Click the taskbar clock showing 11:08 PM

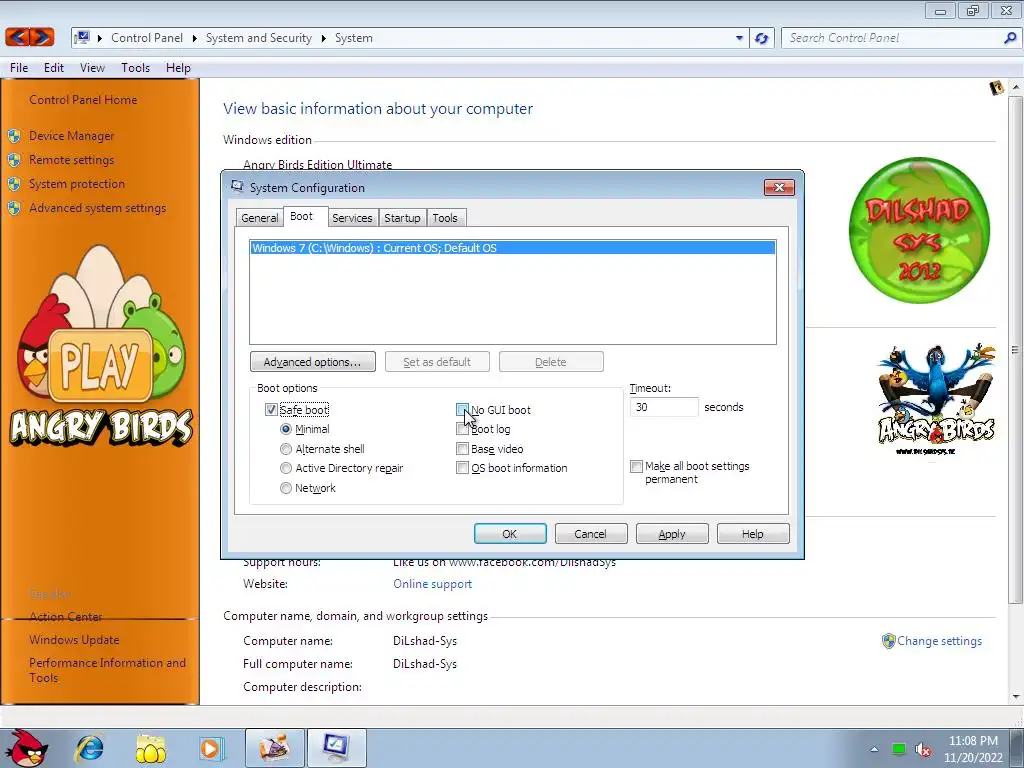point(972,741)
